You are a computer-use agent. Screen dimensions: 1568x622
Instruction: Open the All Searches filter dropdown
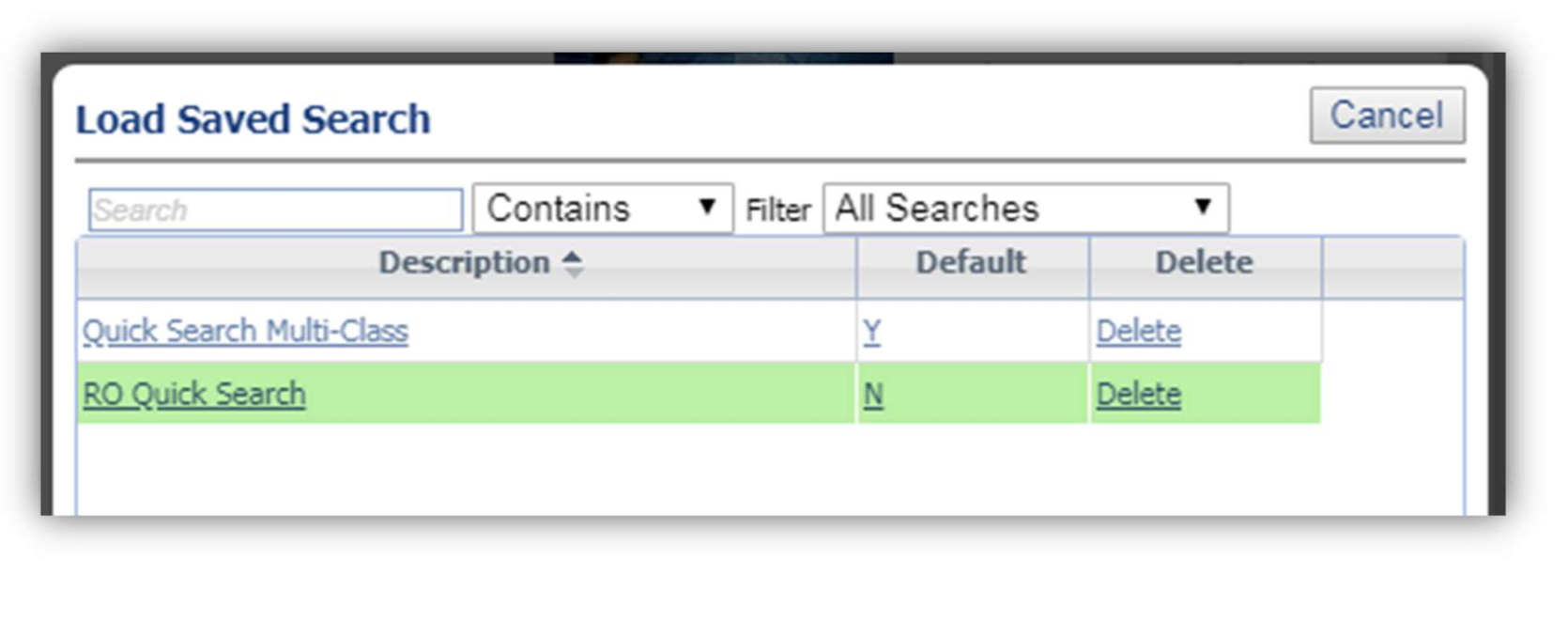[1026, 209]
